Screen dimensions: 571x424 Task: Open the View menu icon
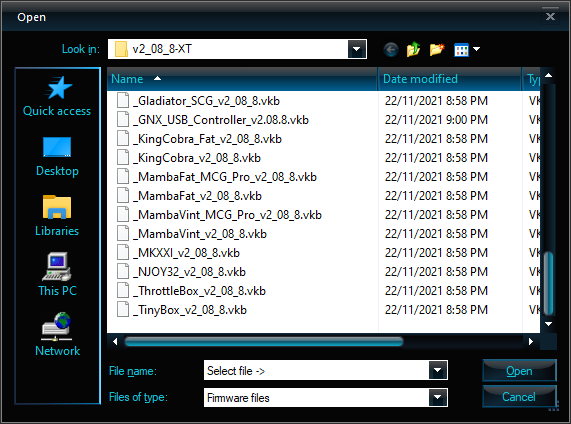click(x=467, y=50)
